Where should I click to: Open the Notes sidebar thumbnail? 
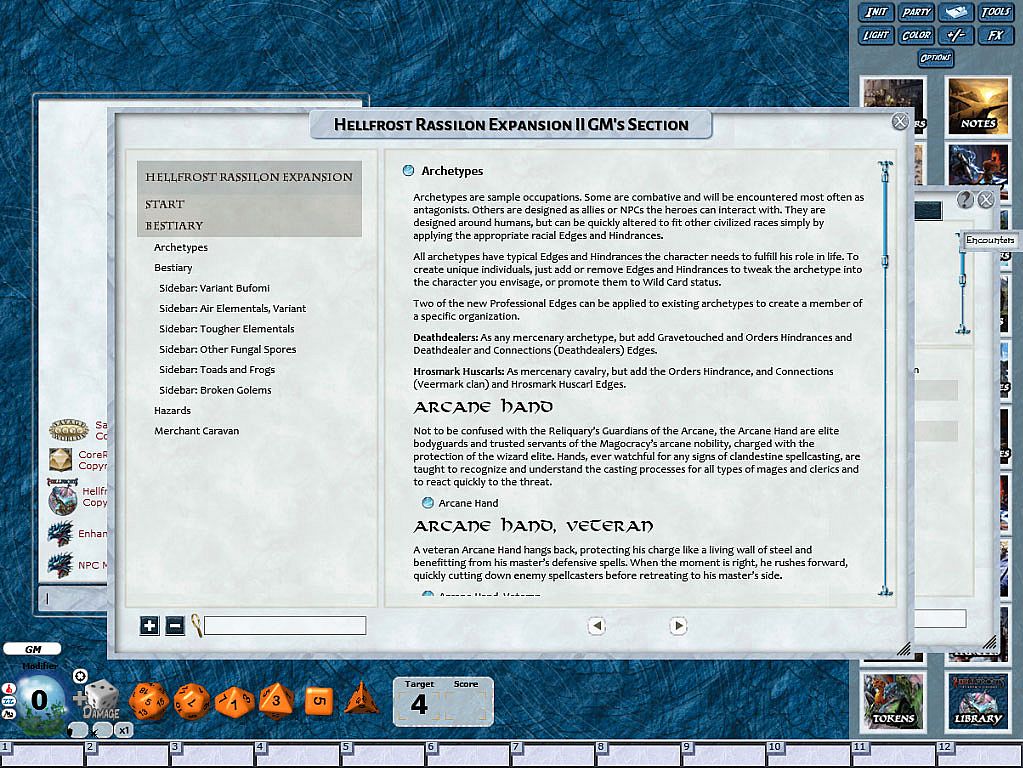click(x=977, y=107)
